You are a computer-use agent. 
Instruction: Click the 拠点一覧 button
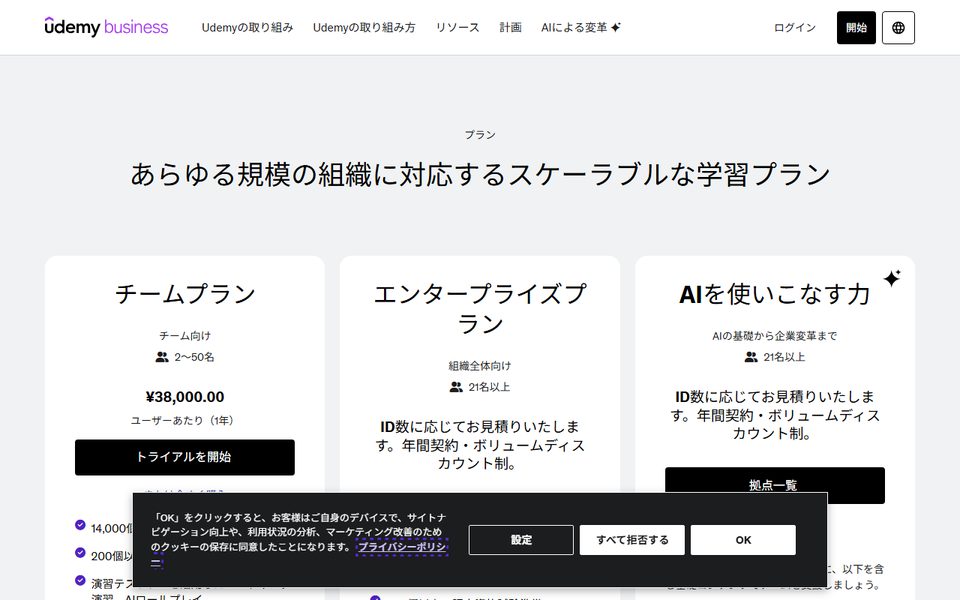pyautogui.click(x=774, y=485)
